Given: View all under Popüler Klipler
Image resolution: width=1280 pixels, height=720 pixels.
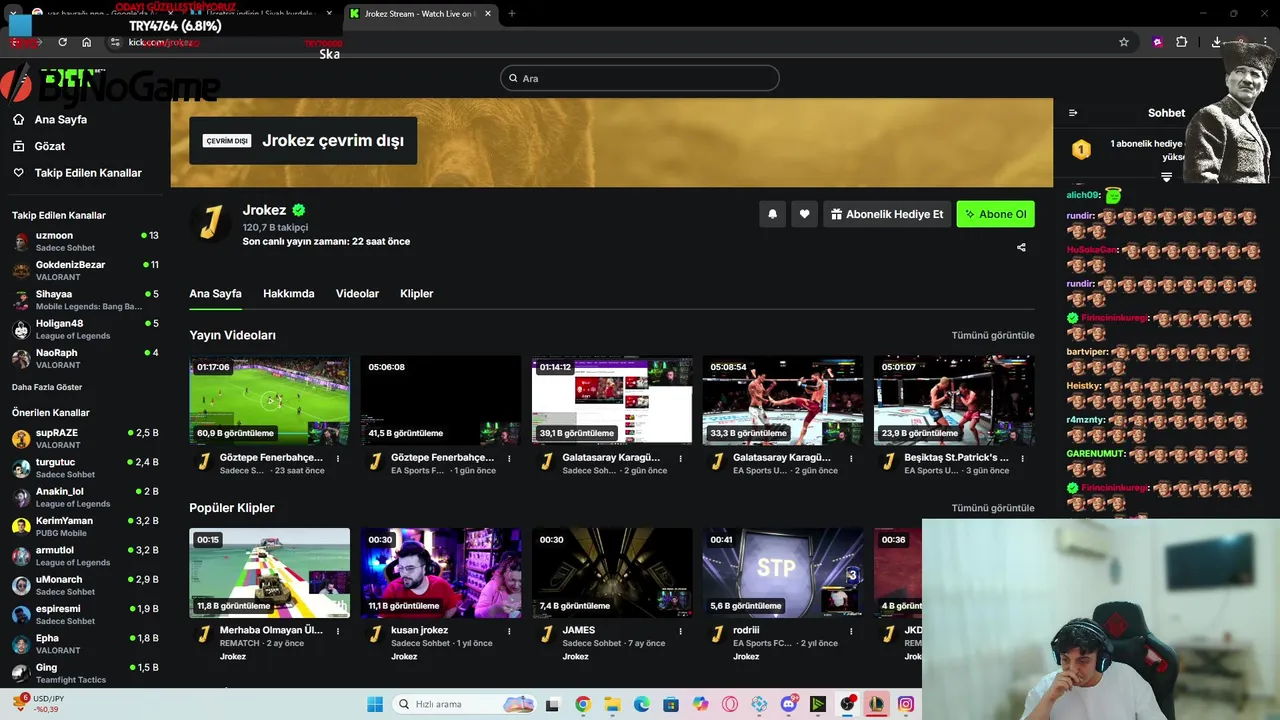Looking at the screenshot, I should coord(993,508).
